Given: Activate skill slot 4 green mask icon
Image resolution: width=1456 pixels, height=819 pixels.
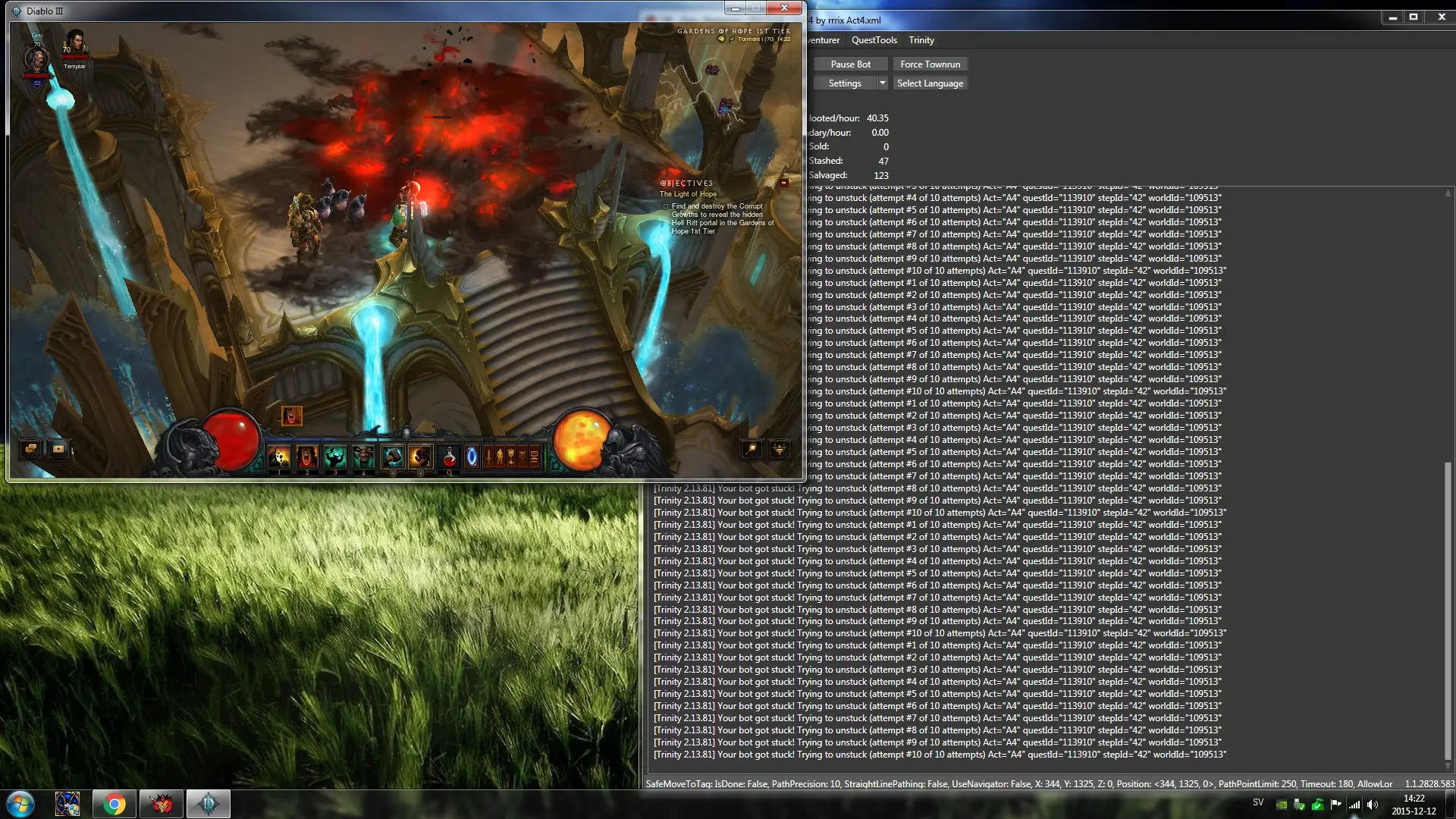Looking at the screenshot, I should coord(364,457).
